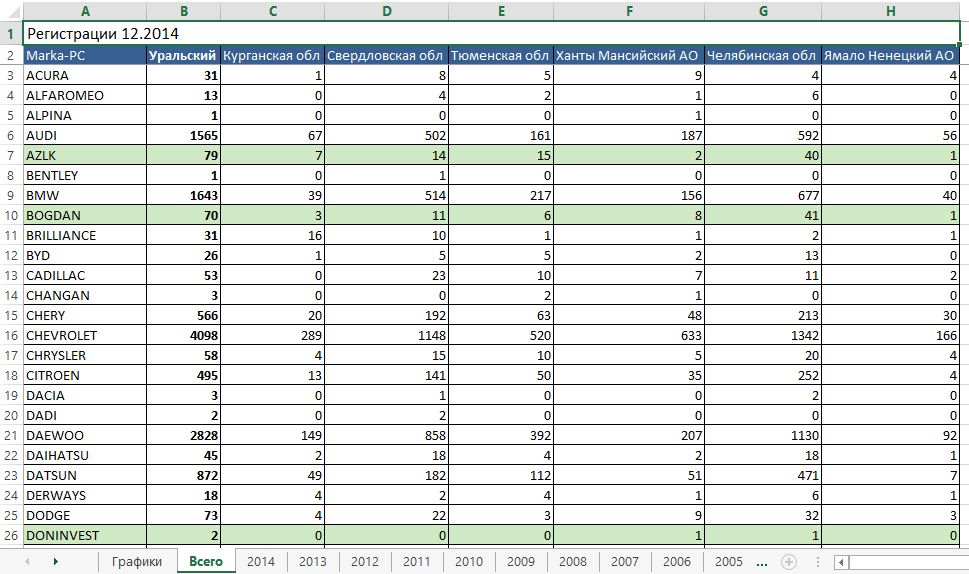The image size is (969, 574).
Task: Open the 2011 sheet tab
Action: [417, 562]
